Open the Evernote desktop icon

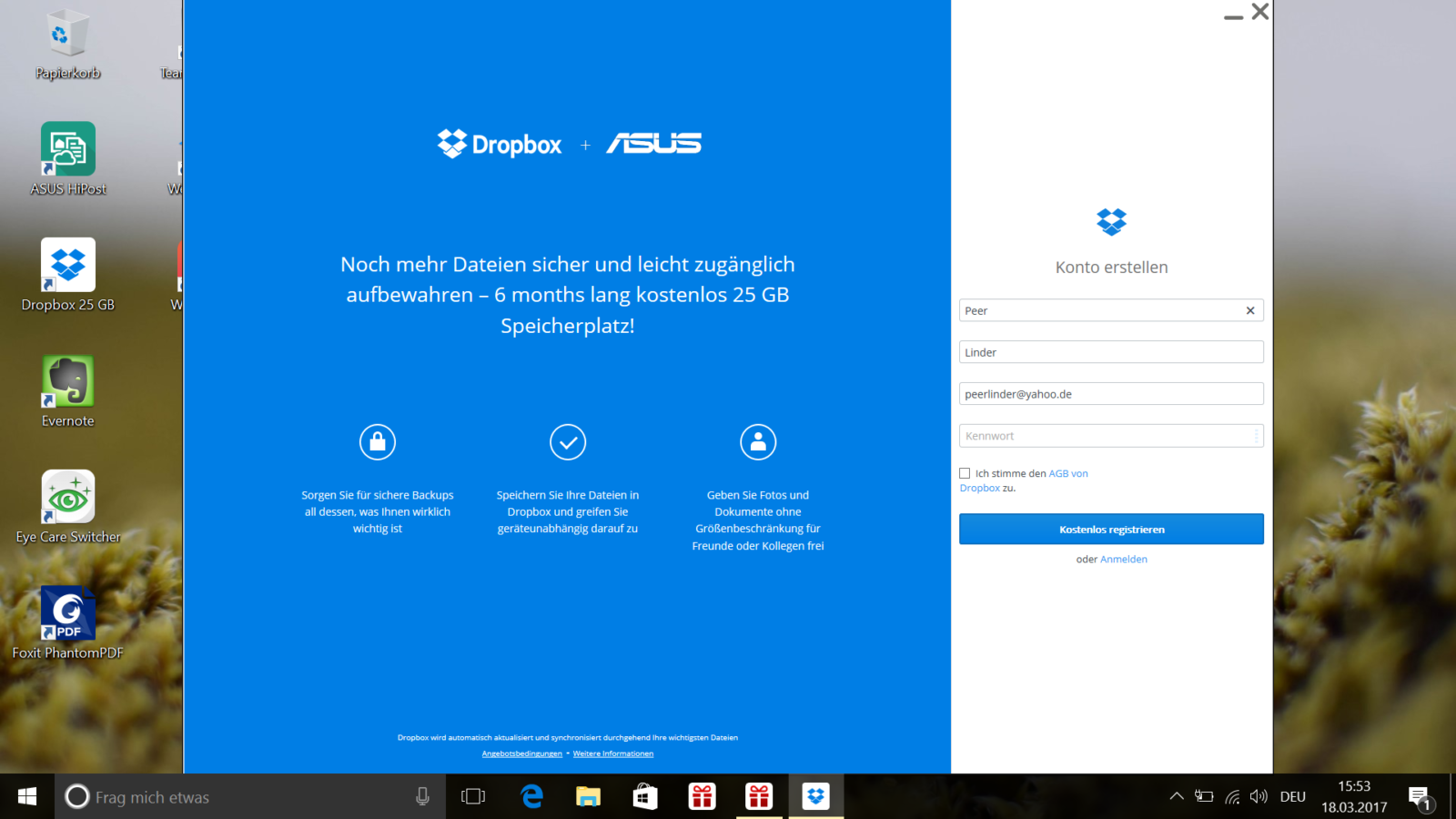[x=68, y=381]
